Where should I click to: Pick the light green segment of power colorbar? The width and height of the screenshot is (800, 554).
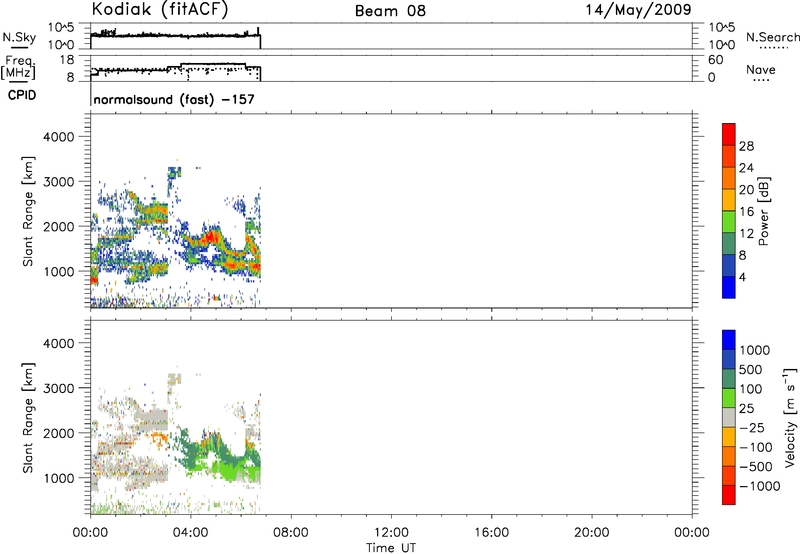(729, 222)
